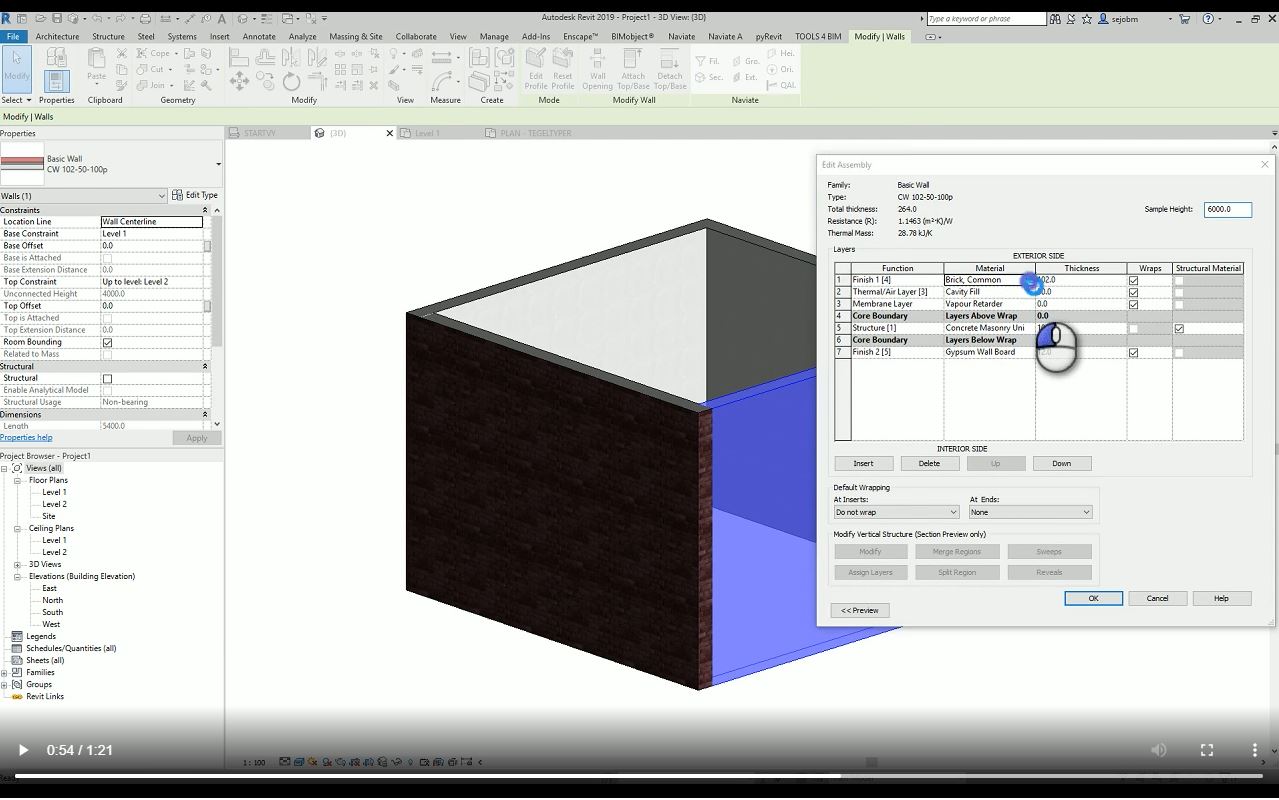Screen dimensions: 1279x800
Task: Toggle the Room Bounding checkbox
Action: [107, 342]
